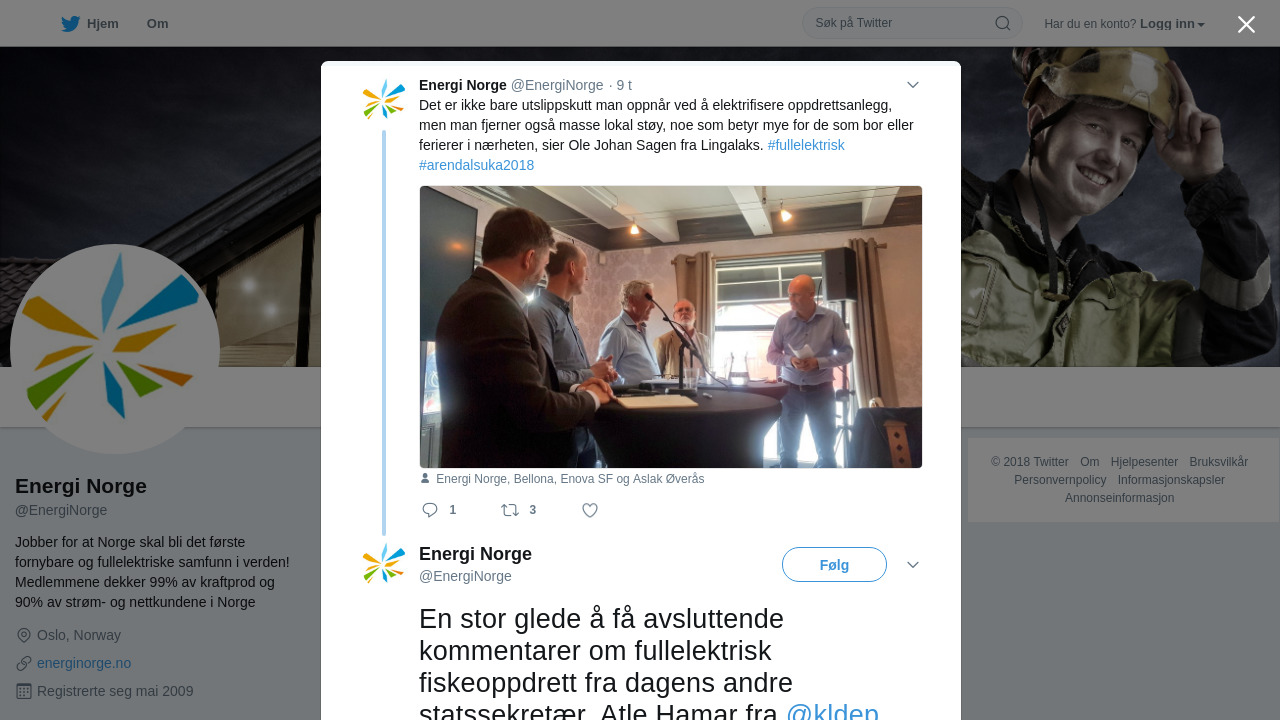
Task: Open the Logg inn dropdown
Action: tap(1172, 24)
